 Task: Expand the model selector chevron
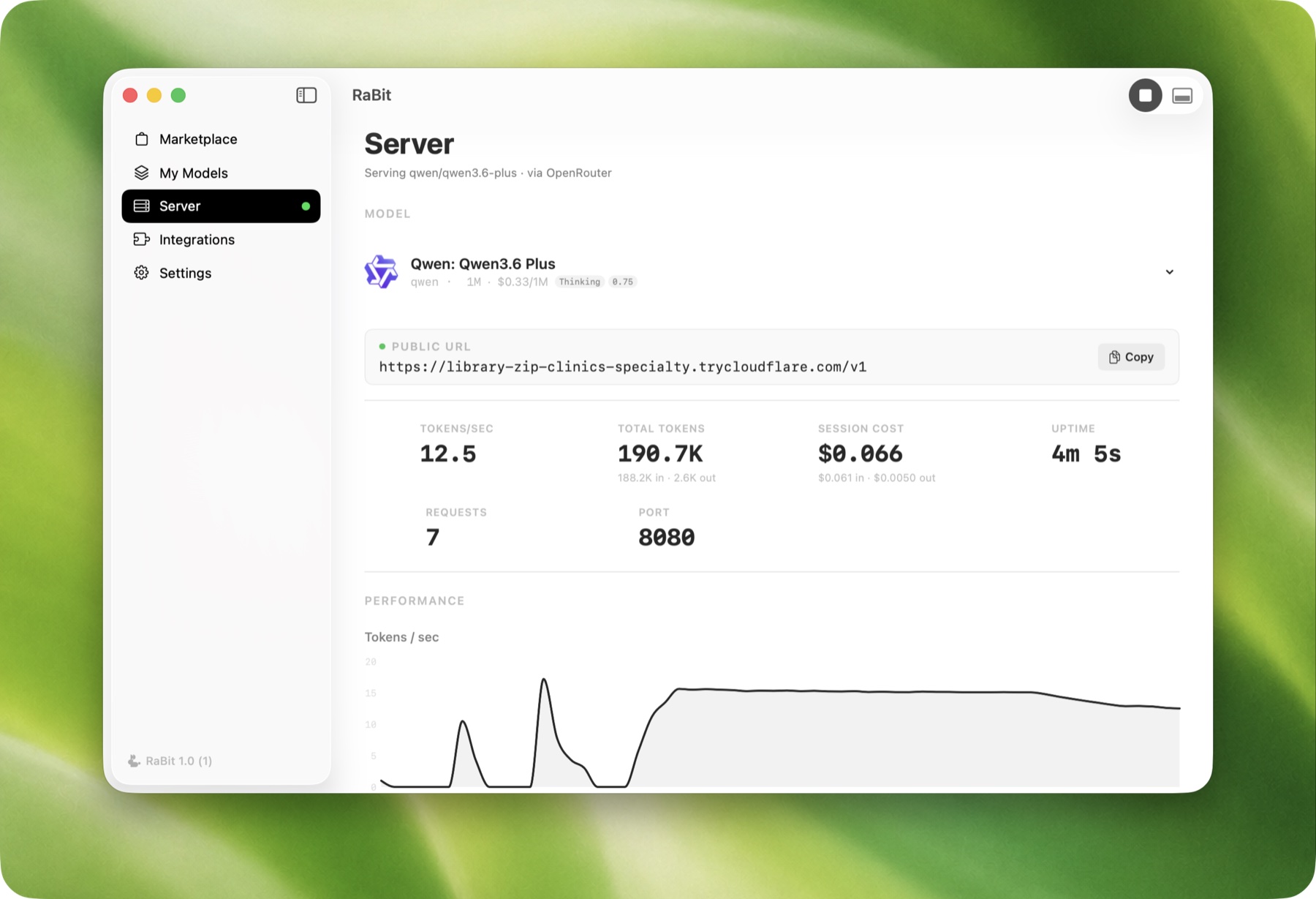point(1169,272)
